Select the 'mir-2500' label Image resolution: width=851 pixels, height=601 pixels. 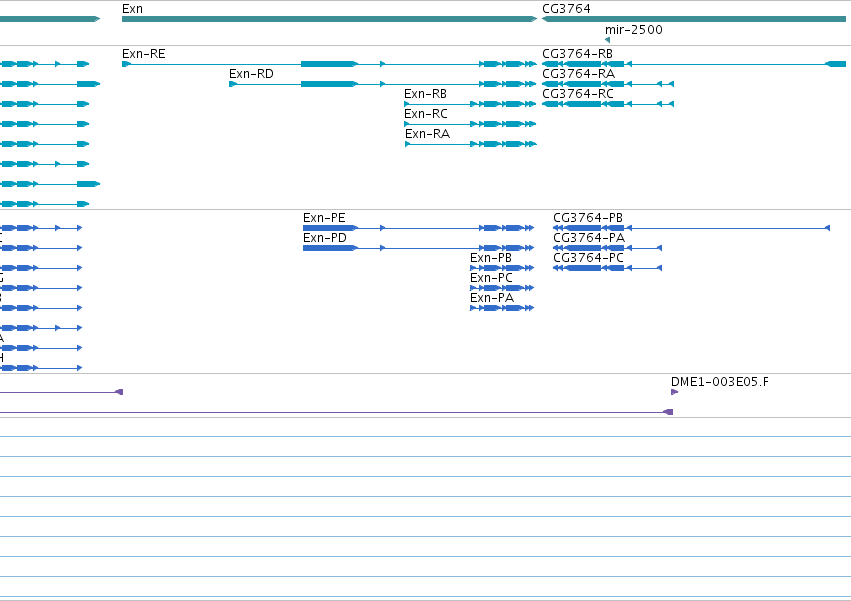pyautogui.click(x=633, y=30)
